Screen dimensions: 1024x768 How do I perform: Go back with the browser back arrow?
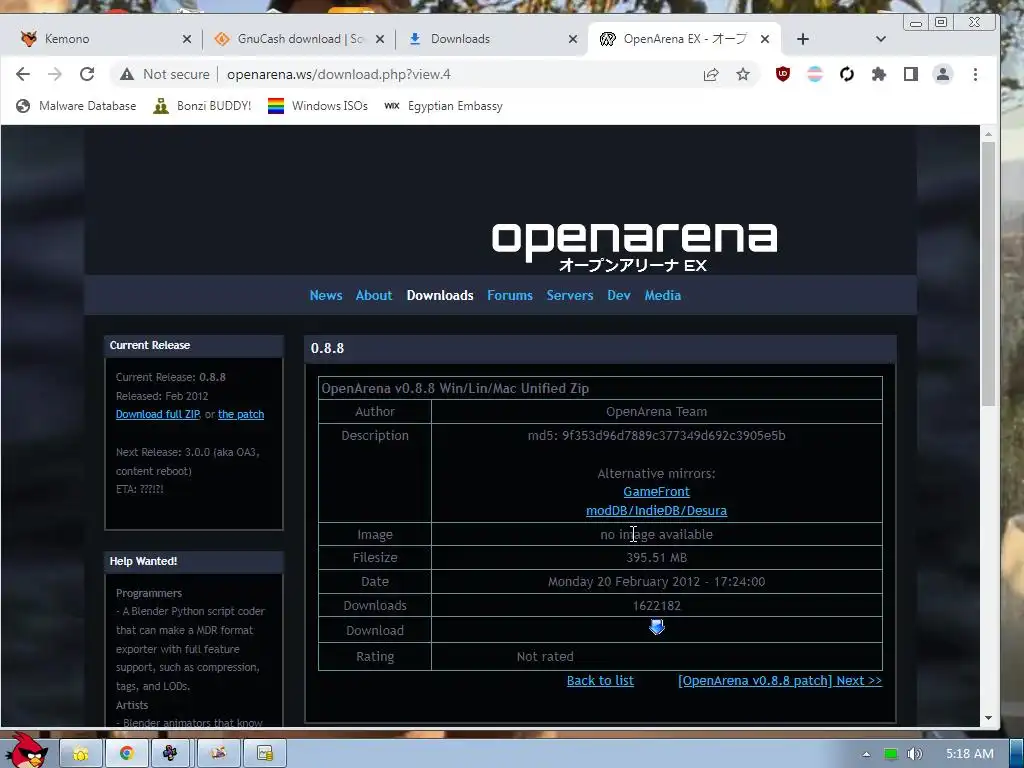tap(23, 74)
